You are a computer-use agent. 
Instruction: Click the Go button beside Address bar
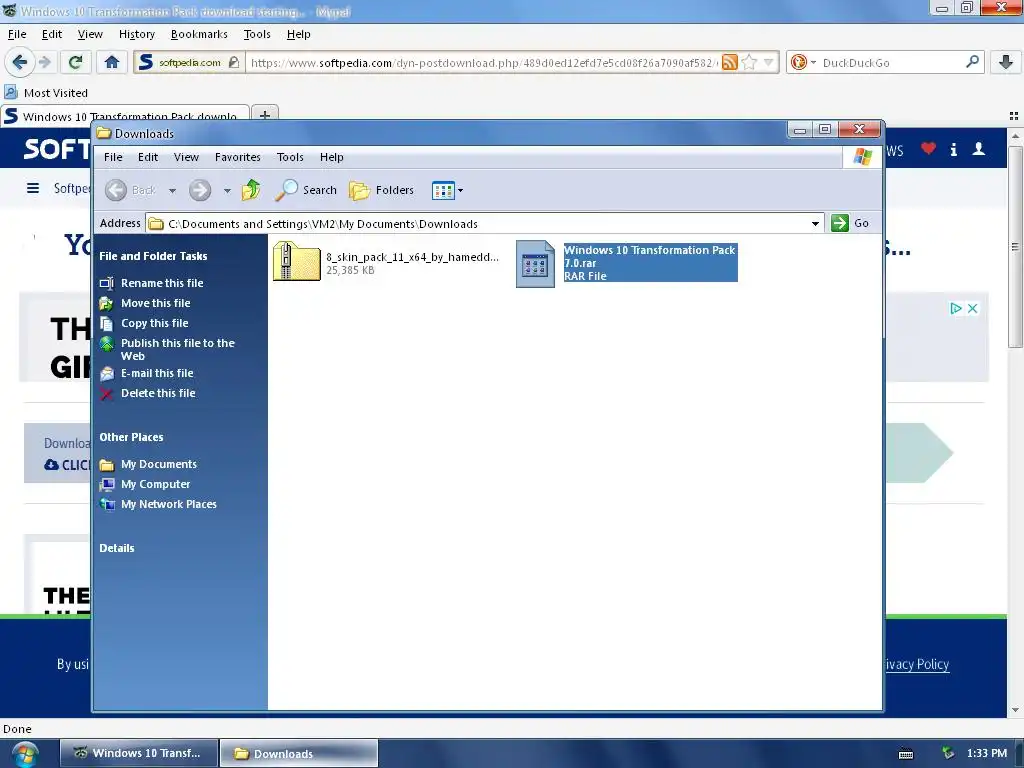pyautogui.click(x=850, y=223)
